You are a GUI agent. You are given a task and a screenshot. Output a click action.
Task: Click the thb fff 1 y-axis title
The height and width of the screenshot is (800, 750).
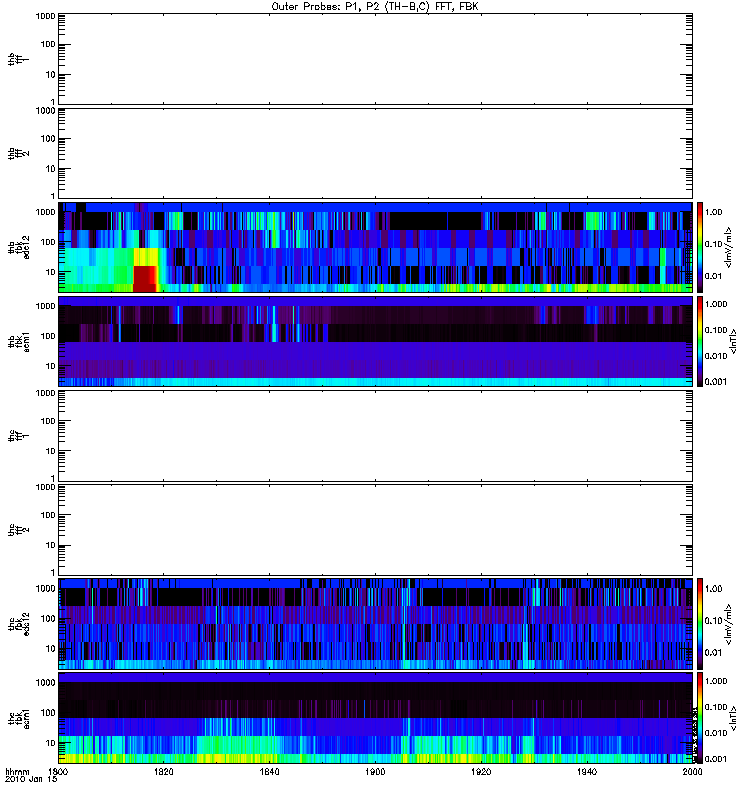point(18,59)
